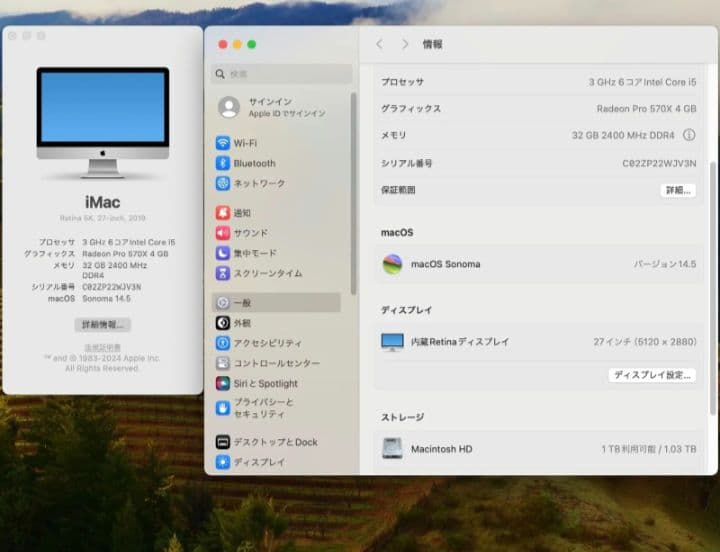Click the sidebar scrollbar
This screenshot has width=720, height=552.
(x=353, y=193)
